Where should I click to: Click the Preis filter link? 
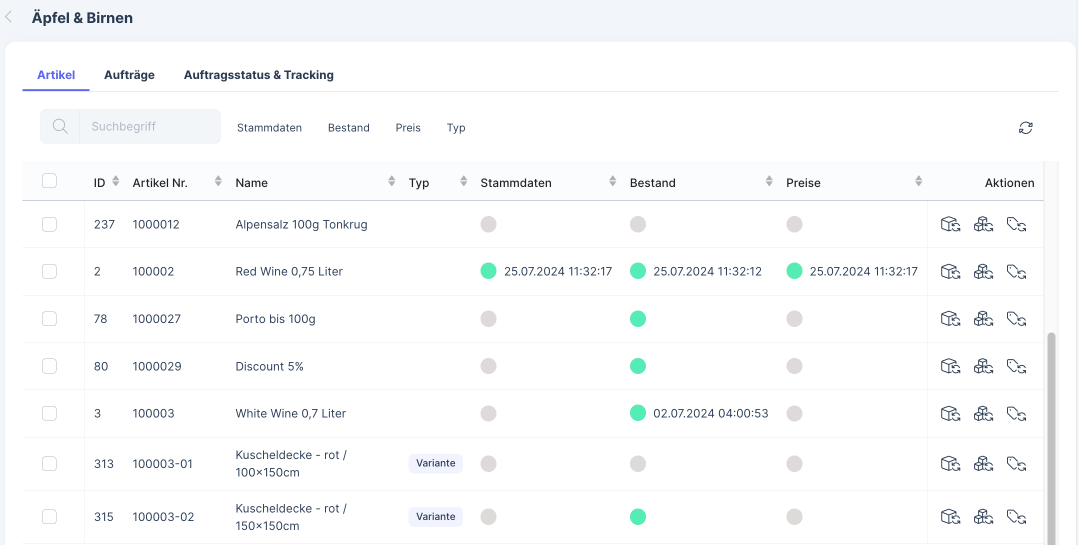pyautogui.click(x=408, y=128)
